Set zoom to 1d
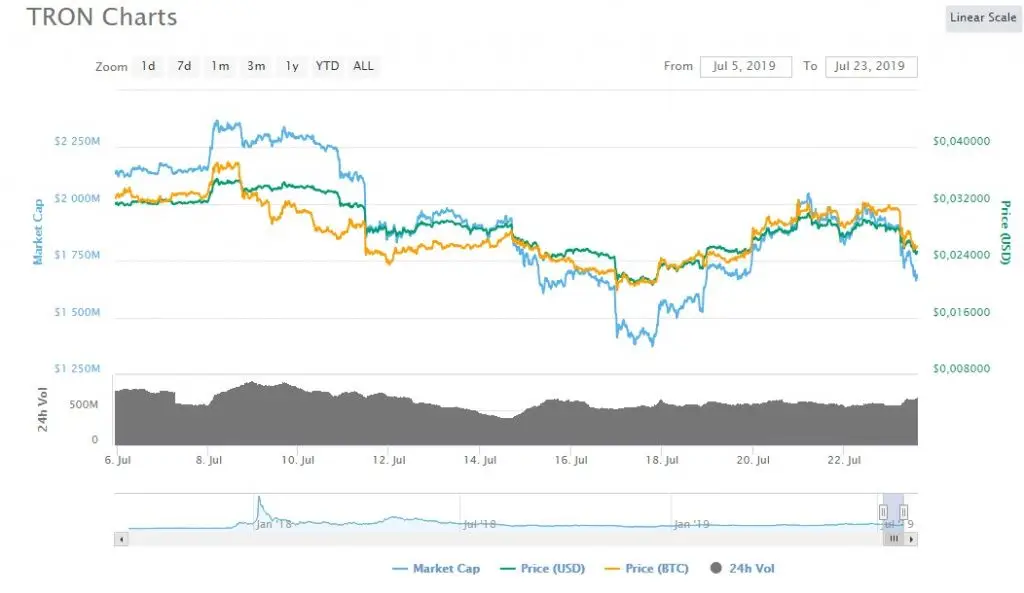 148,66
